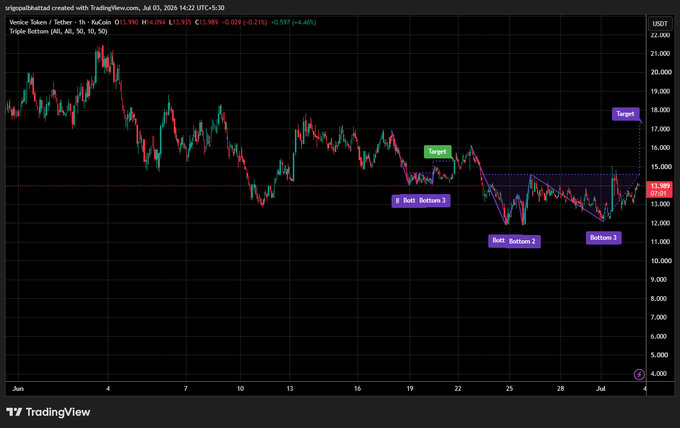Click the Jun label on time axis
This screenshot has width=680, height=428.
tap(18, 389)
